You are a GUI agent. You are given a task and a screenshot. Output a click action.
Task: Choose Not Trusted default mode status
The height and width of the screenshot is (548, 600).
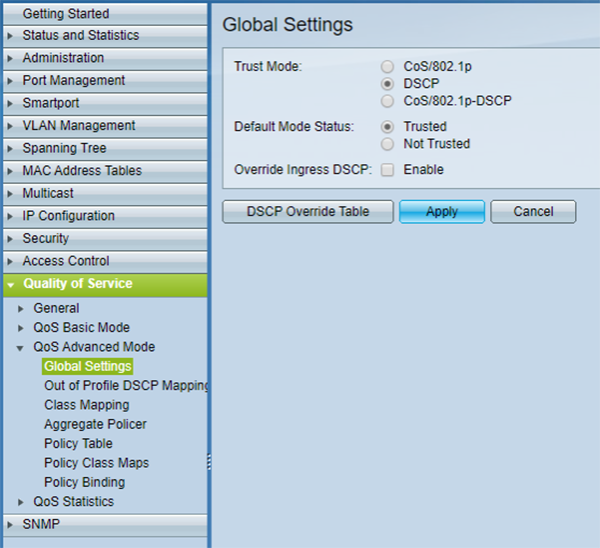click(x=387, y=144)
